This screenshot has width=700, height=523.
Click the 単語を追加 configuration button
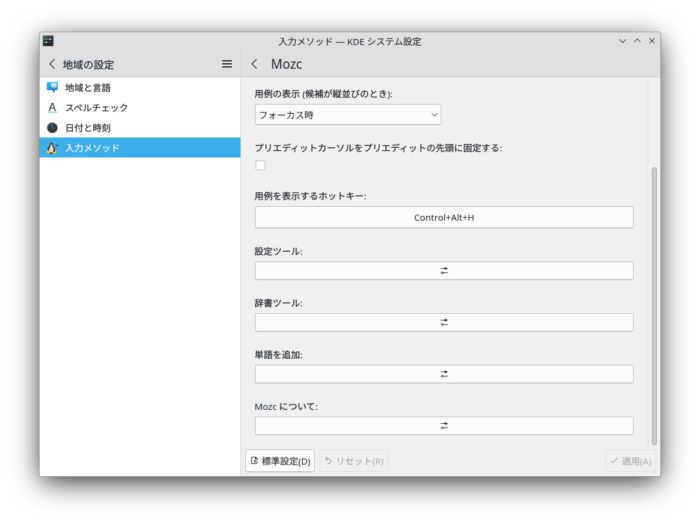[x=444, y=374]
